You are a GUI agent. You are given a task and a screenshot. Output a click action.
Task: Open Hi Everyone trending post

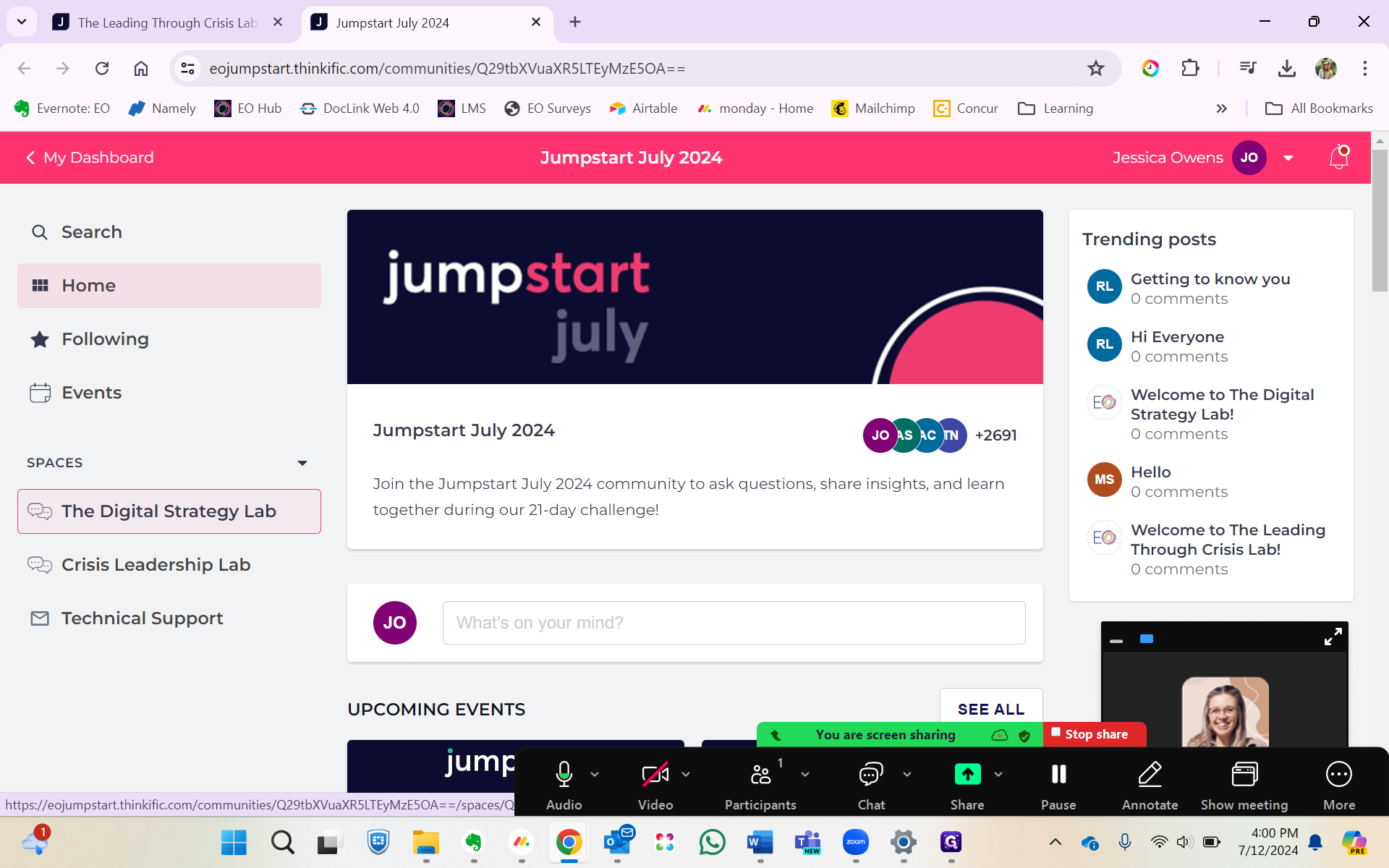pos(1177,337)
